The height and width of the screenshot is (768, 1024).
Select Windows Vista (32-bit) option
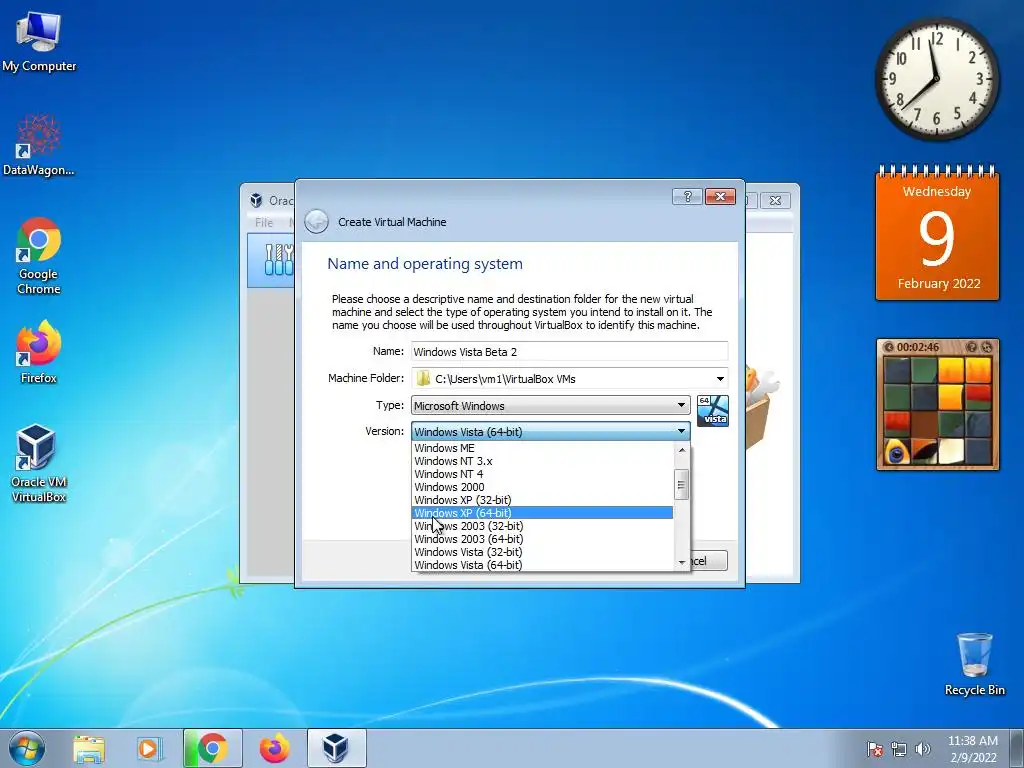pyautogui.click(x=543, y=552)
